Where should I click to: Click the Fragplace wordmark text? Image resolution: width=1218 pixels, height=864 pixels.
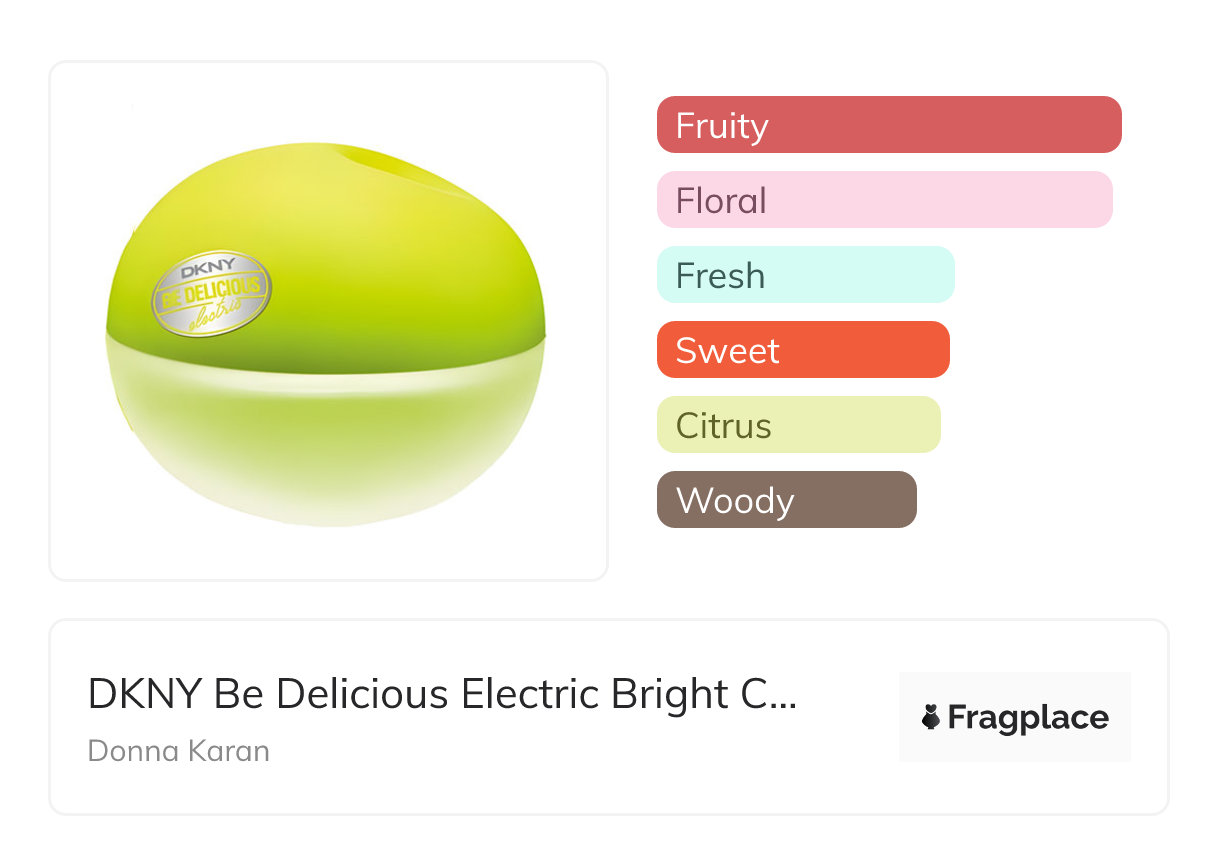pos(1028,717)
